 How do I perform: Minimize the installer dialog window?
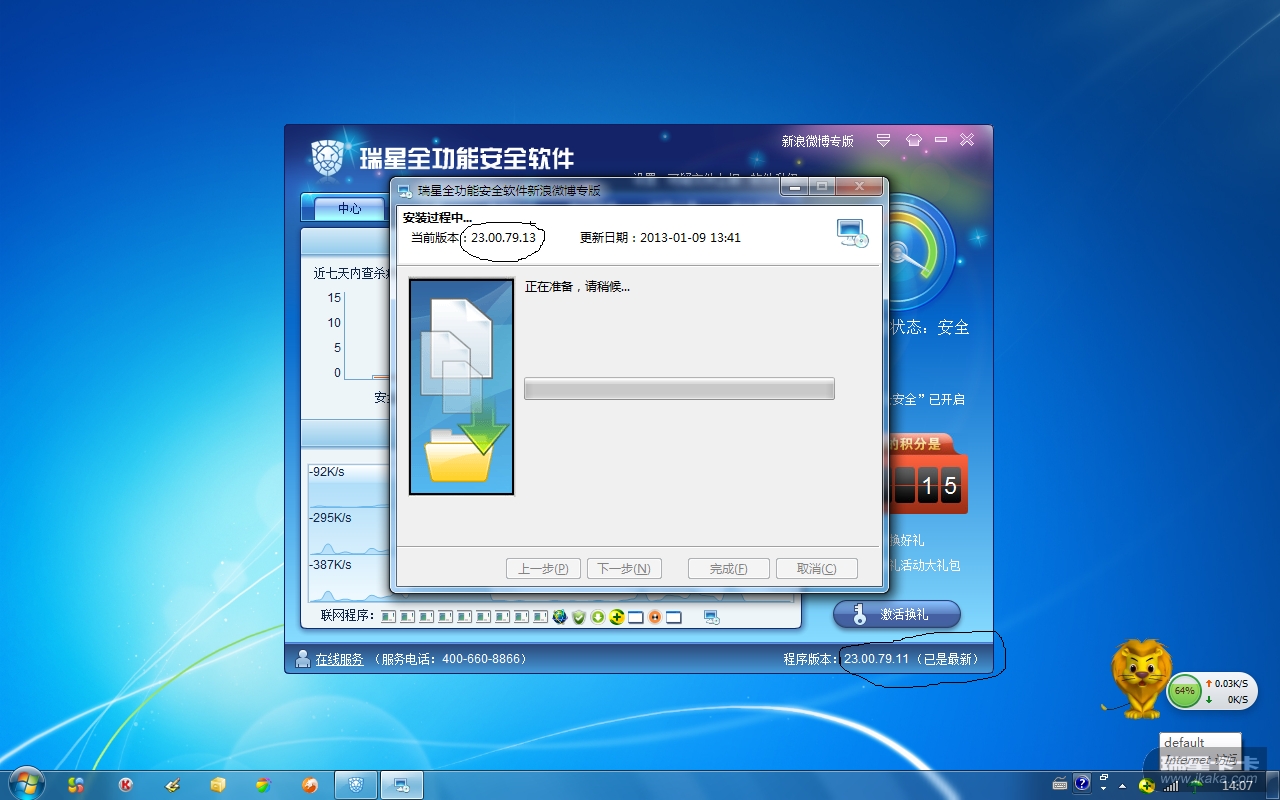795,187
